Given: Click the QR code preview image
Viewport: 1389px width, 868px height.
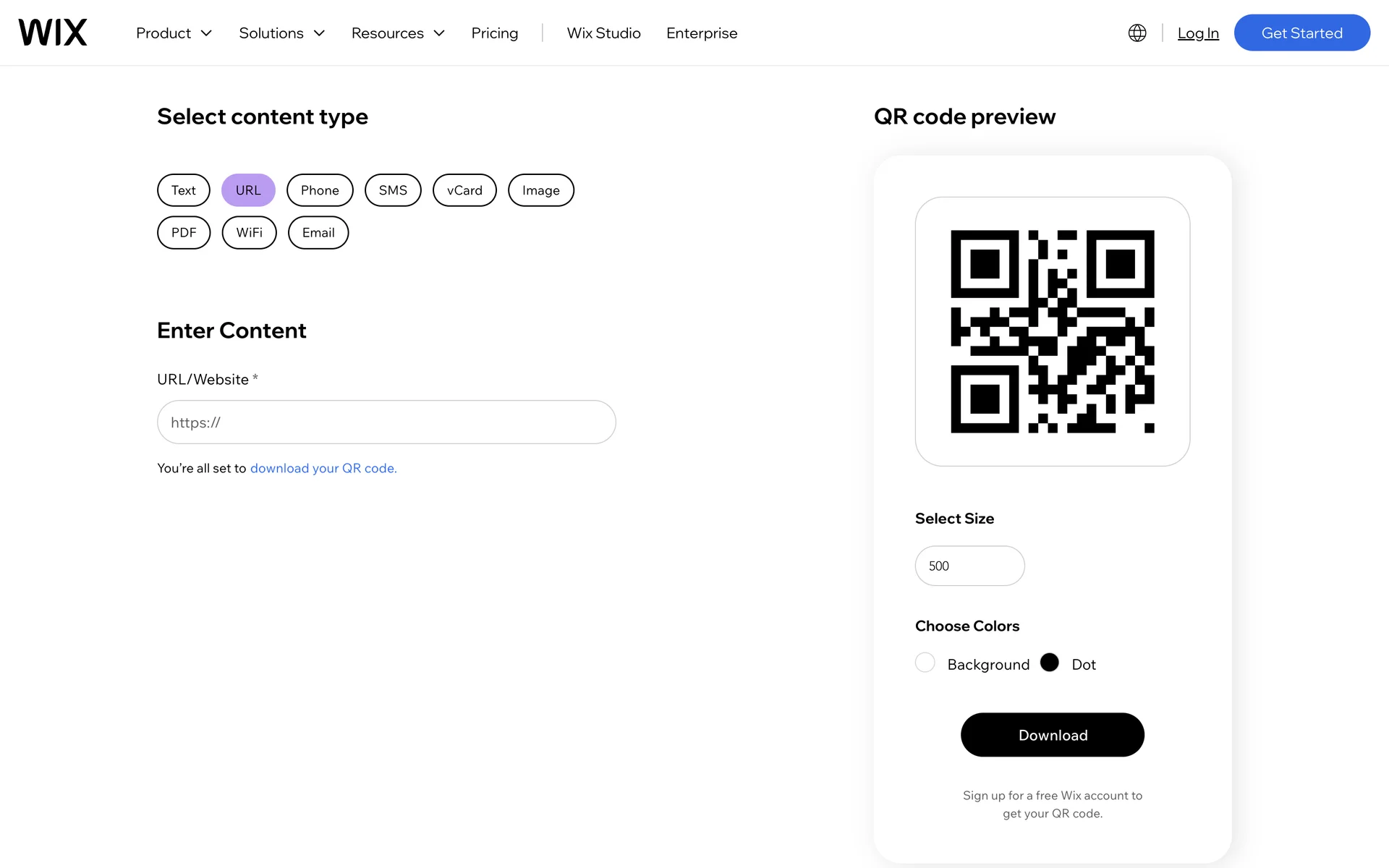Looking at the screenshot, I should pos(1052,331).
